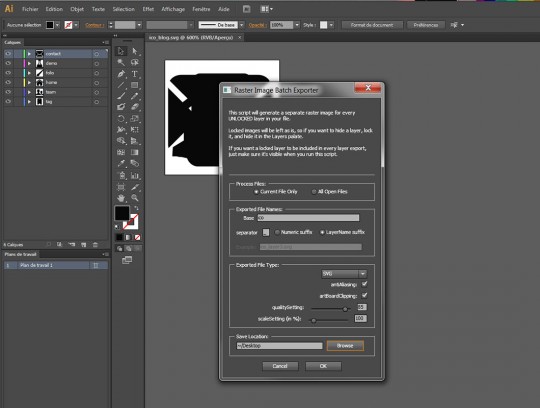Select the Magic Wand tool
This screenshot has height=408, width=540.
pyautogui.click(x=121, y=62)
